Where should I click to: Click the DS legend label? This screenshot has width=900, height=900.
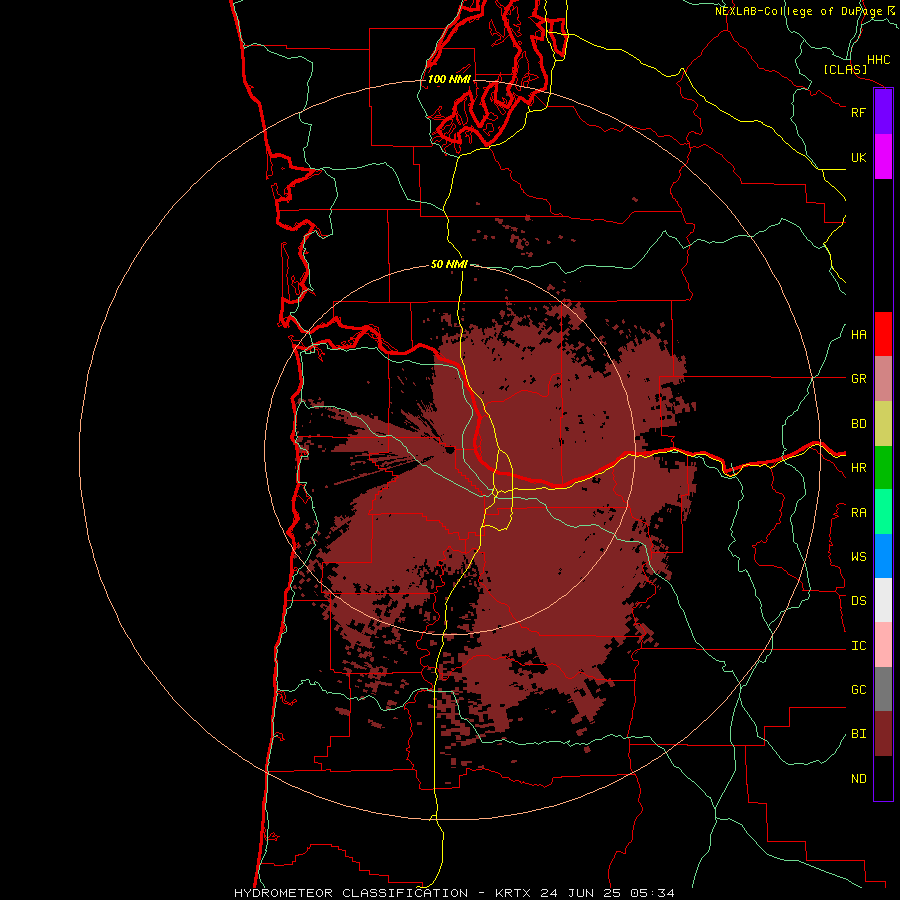coord(858,601)
